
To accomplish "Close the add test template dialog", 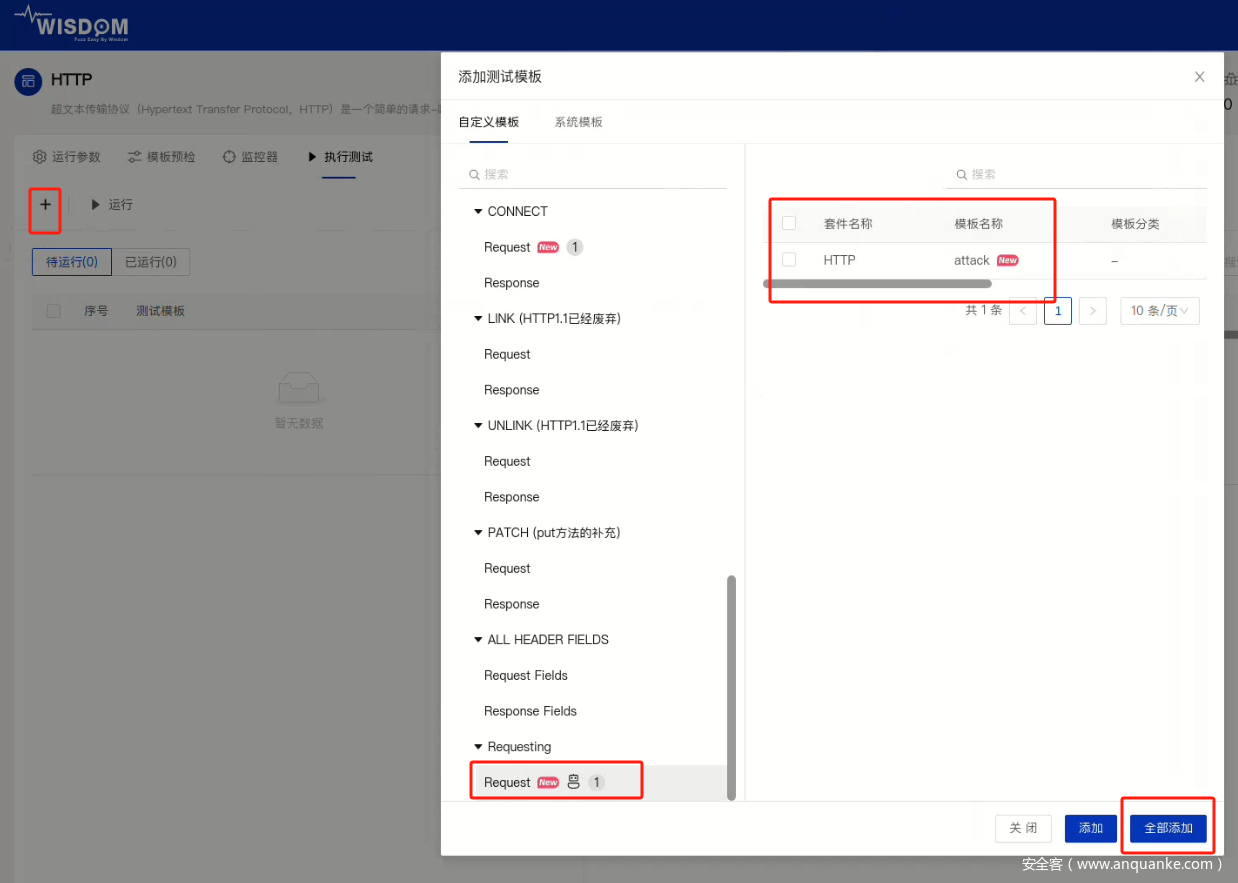I will (x=1199, y=77).
